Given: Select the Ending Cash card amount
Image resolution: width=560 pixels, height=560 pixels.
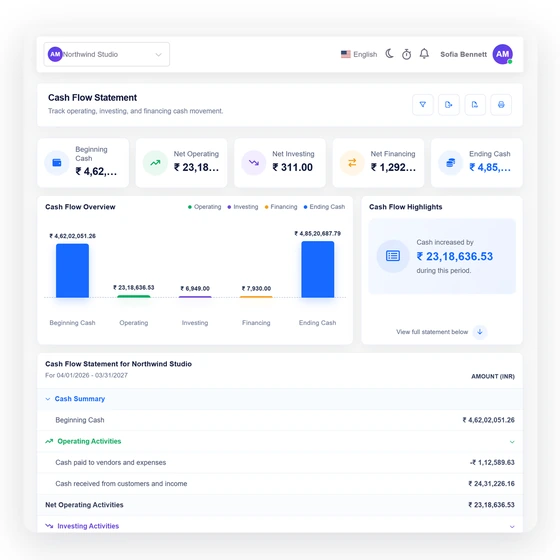Looking at the screenshot, I should [490, 167].
